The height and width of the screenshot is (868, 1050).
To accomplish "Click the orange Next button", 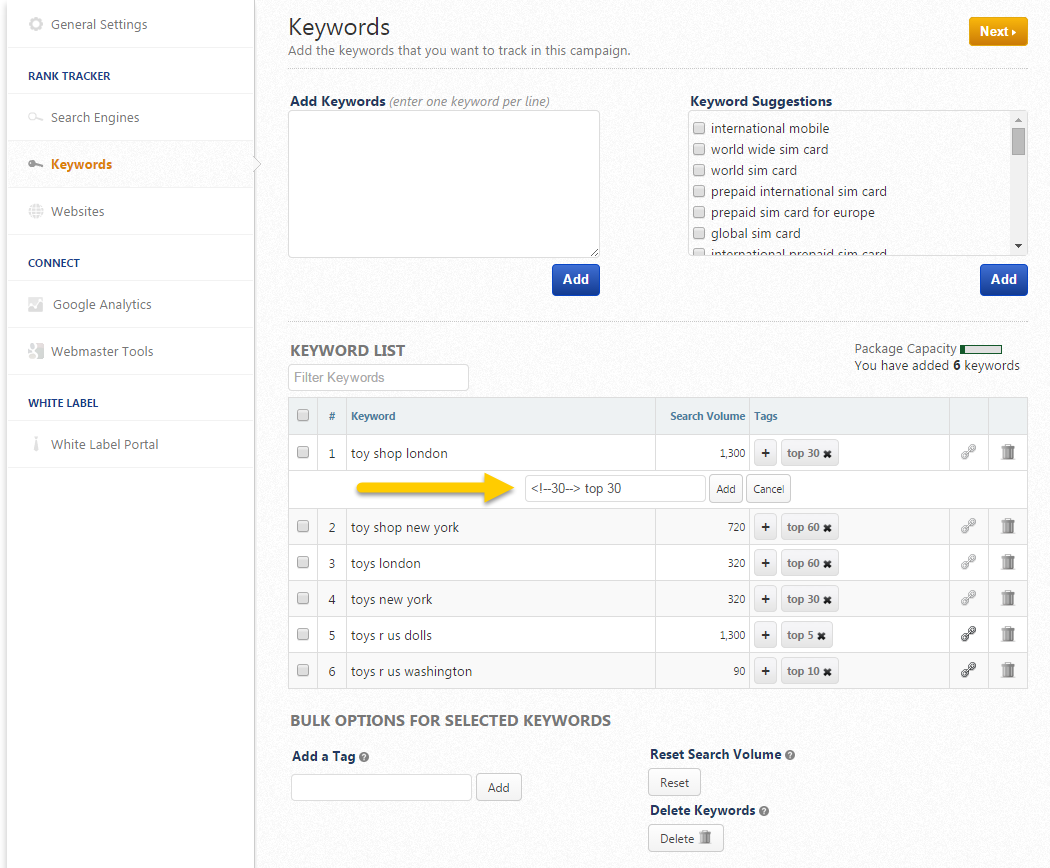I will [997, 31].
